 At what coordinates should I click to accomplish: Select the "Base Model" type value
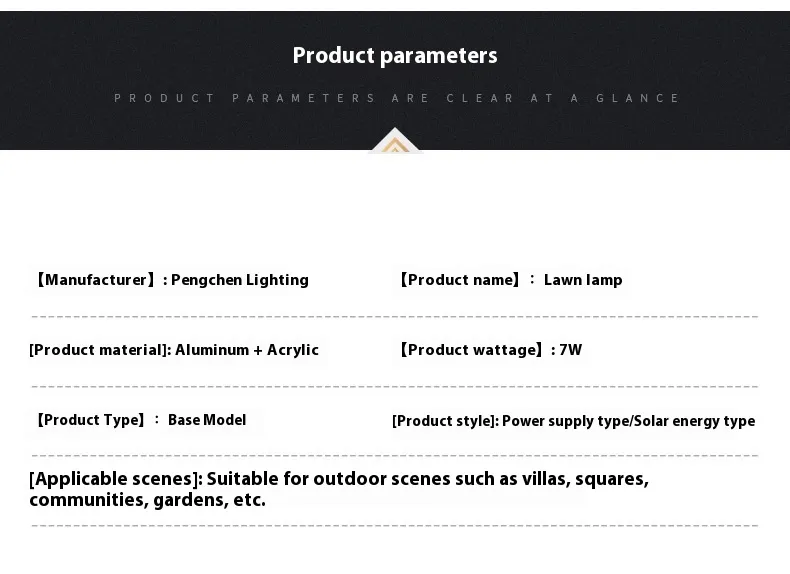(x=207, y=420)
